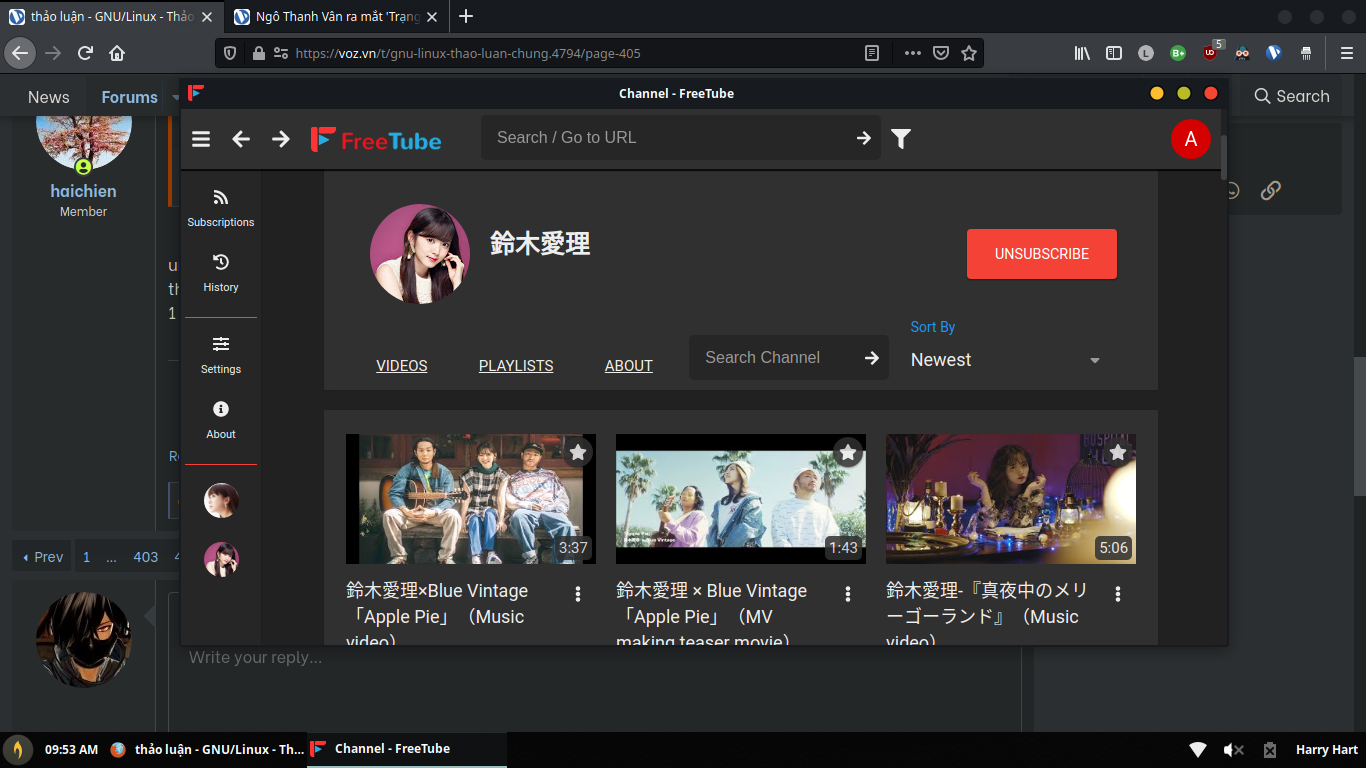Screen dimensions: 1366x768
Task: Click the green B+ extension icon
Action: pos(1178,53)
